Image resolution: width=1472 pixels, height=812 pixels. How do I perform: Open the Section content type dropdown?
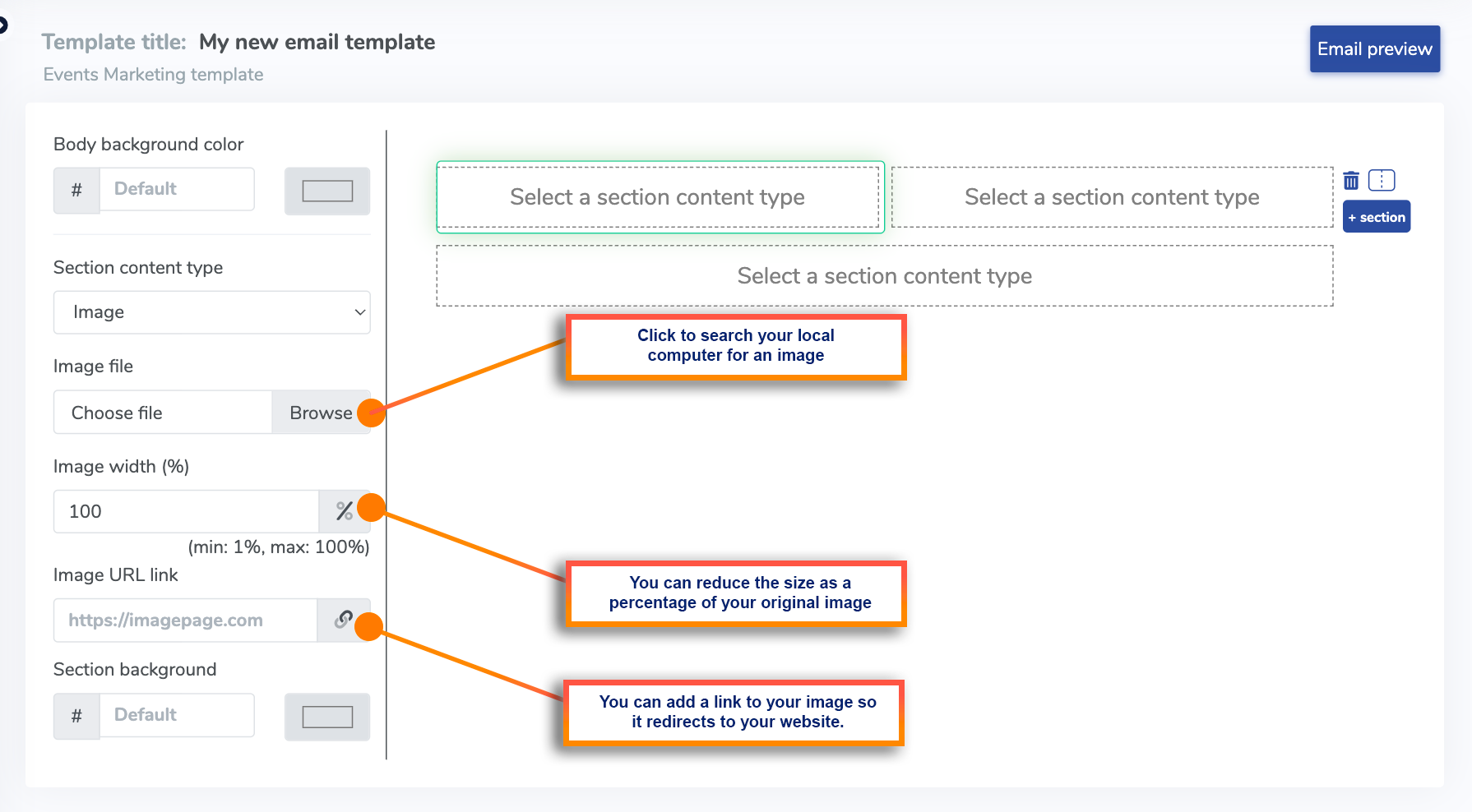(212, 312)
